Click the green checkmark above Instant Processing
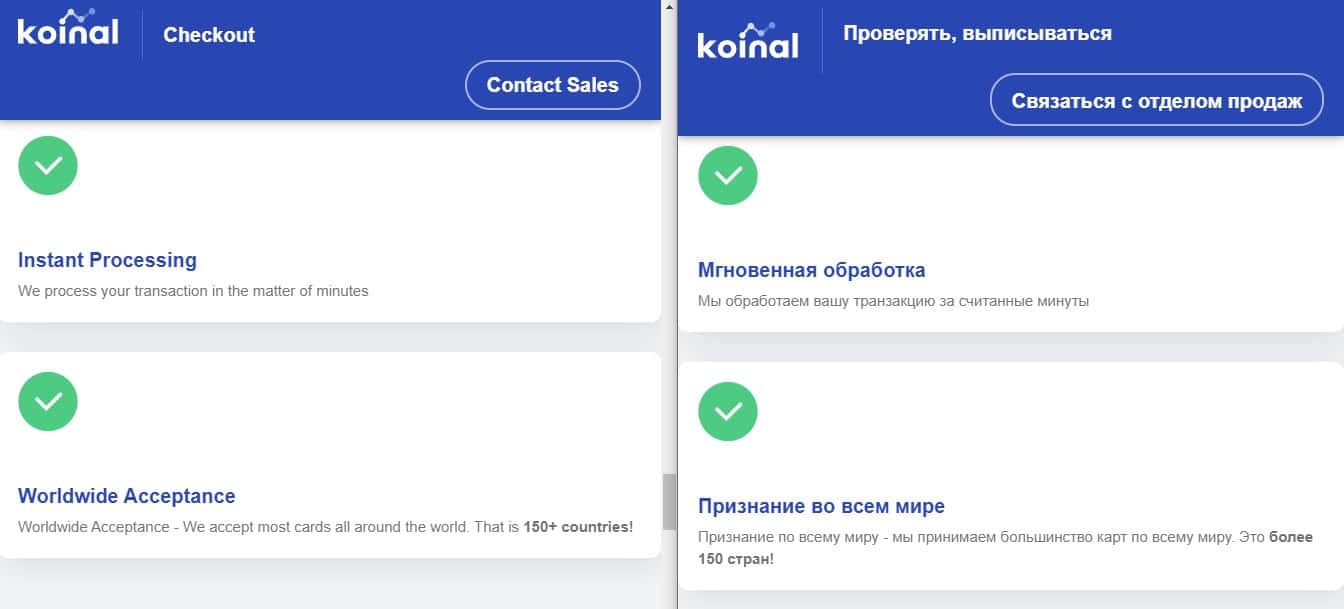Viewport: 1344px width, 609px height. pyautogui.click(x=48, y=165)
